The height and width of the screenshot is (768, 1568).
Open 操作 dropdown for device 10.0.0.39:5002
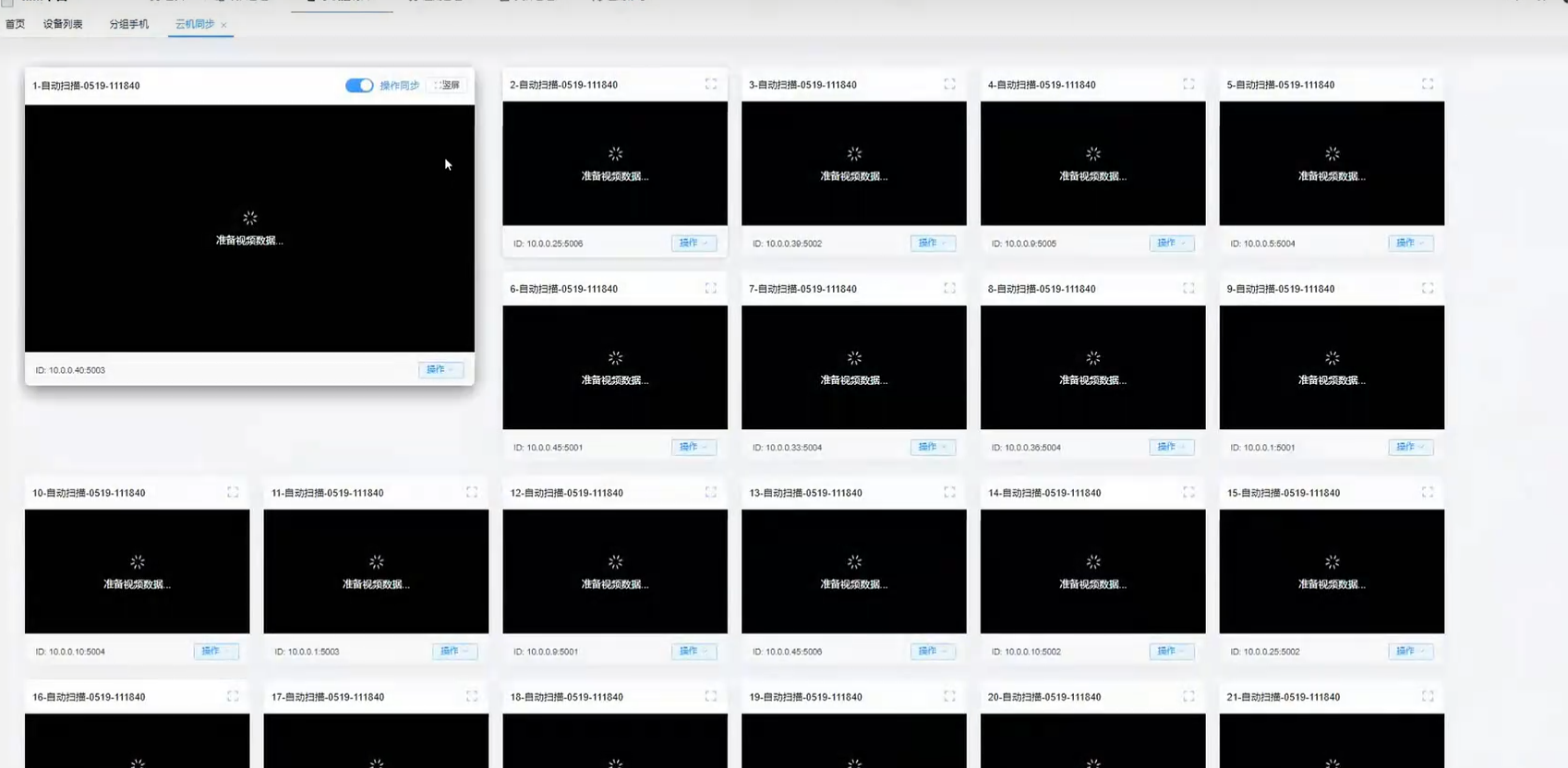[933, 244]
